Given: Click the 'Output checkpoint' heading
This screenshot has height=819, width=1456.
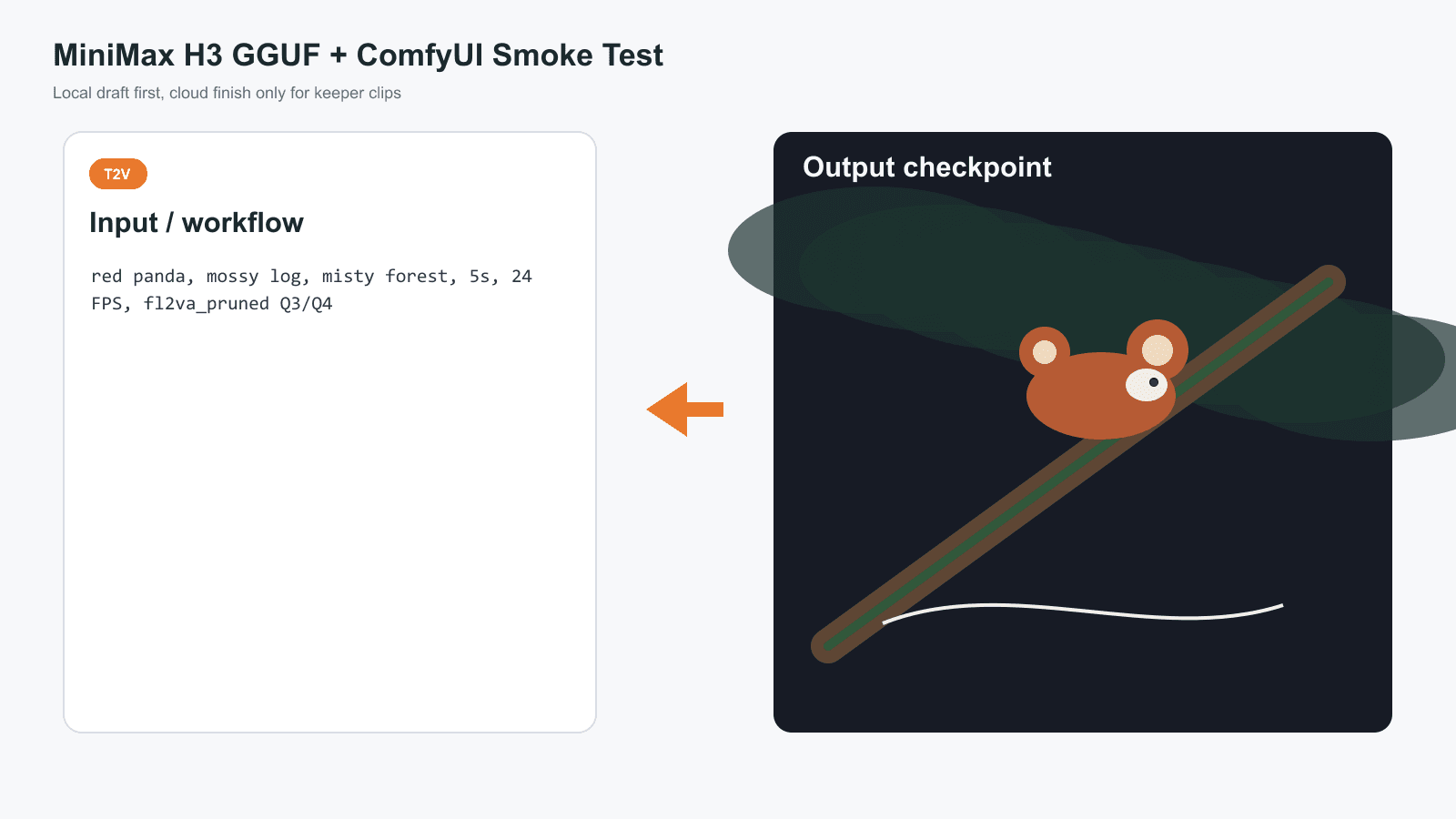Looking at the screenshot, I should point(926,167).
